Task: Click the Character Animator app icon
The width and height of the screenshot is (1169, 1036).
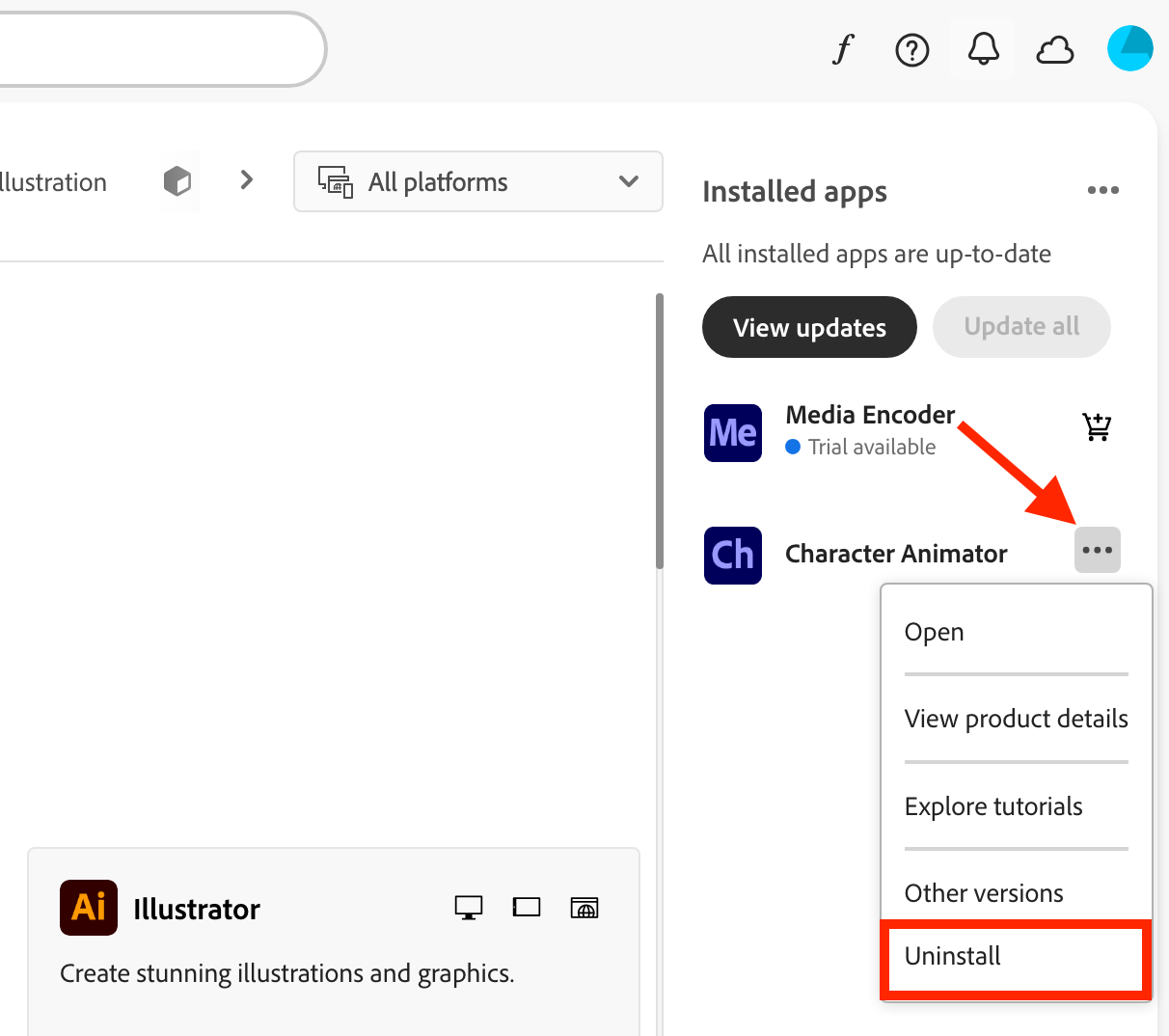Action: point(732,556)
